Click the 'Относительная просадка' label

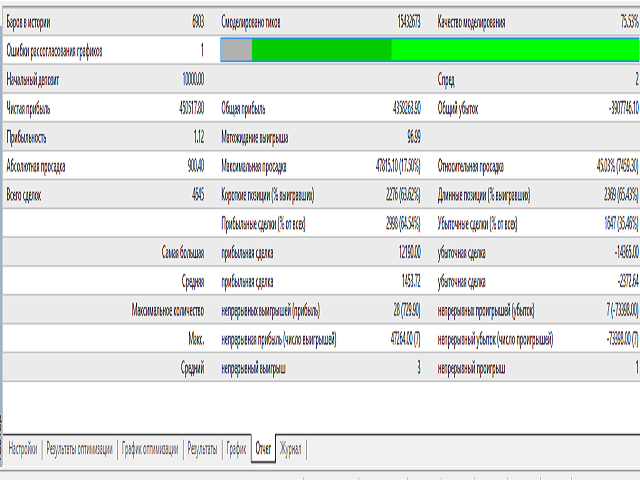(x=470, y=167)
